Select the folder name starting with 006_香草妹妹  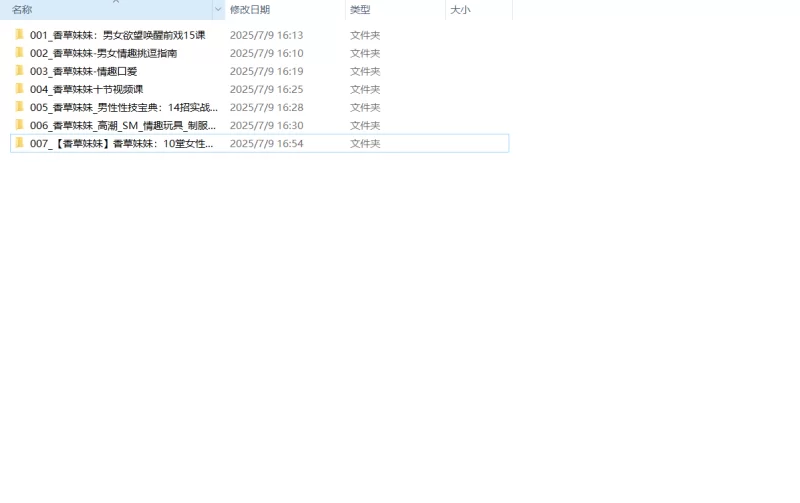122,125
